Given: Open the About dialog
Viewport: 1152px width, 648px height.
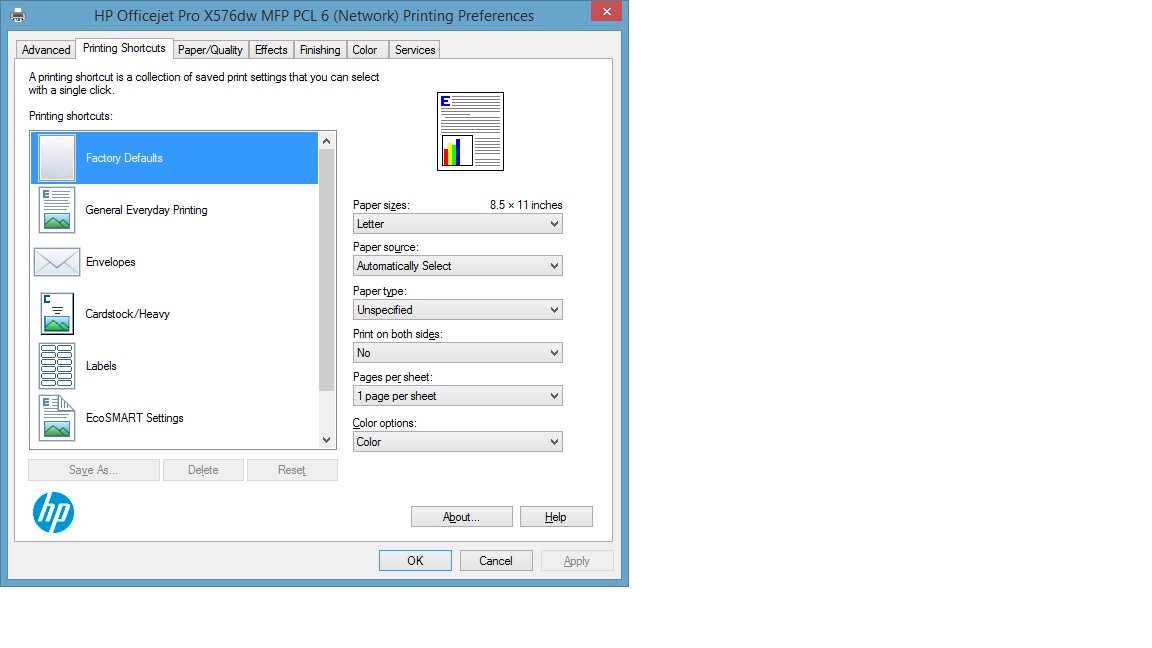Looking at the screenshot, I should (x=461, y=517).
